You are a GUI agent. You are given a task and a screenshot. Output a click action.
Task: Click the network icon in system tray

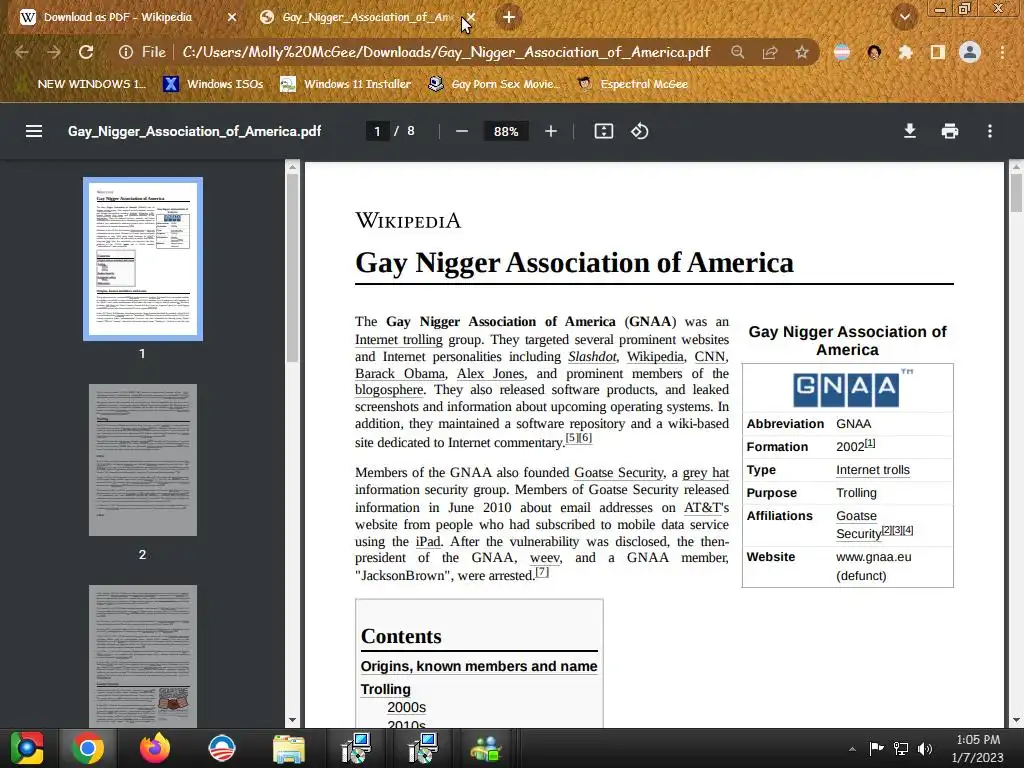(901, 748)
